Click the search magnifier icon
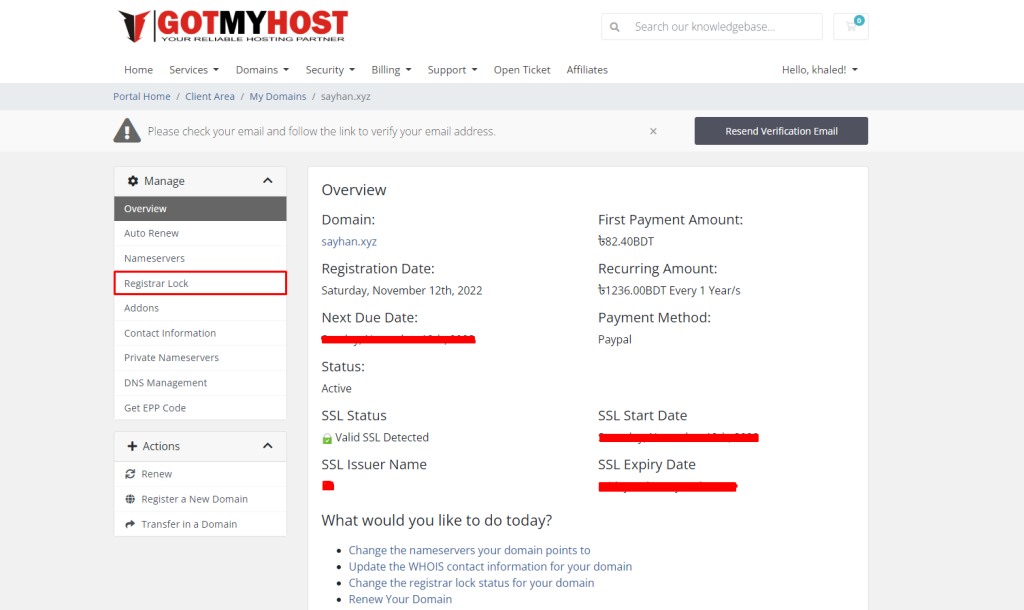Viewport: 1024px width, 610px height. (x=615, y=27)
